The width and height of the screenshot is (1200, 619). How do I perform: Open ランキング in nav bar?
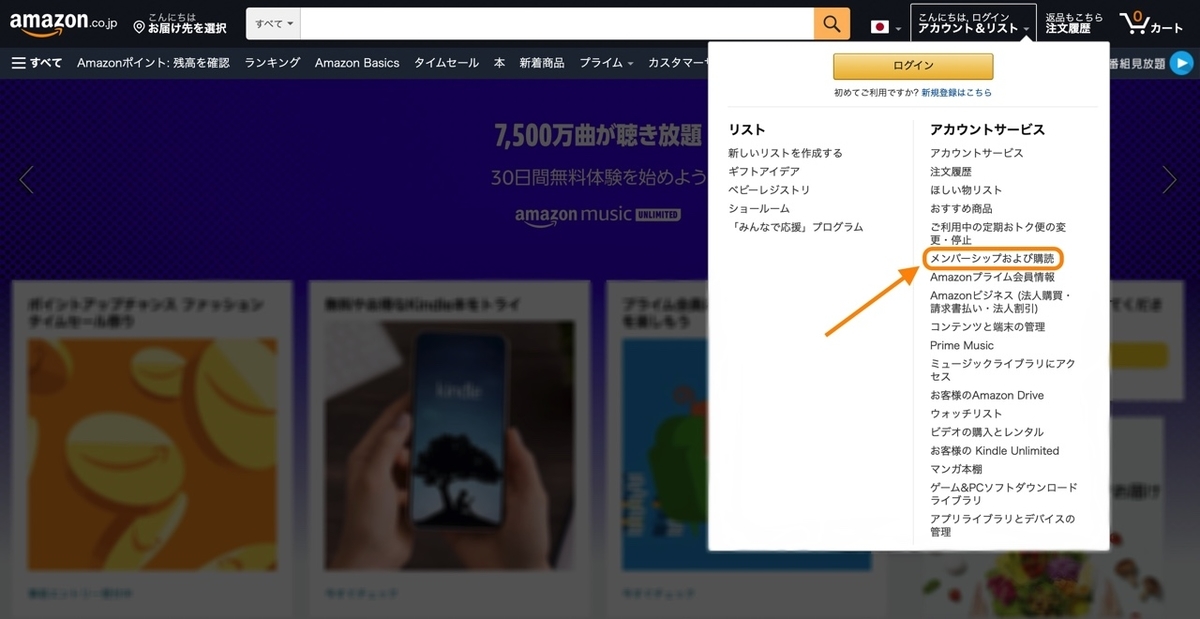272,63
